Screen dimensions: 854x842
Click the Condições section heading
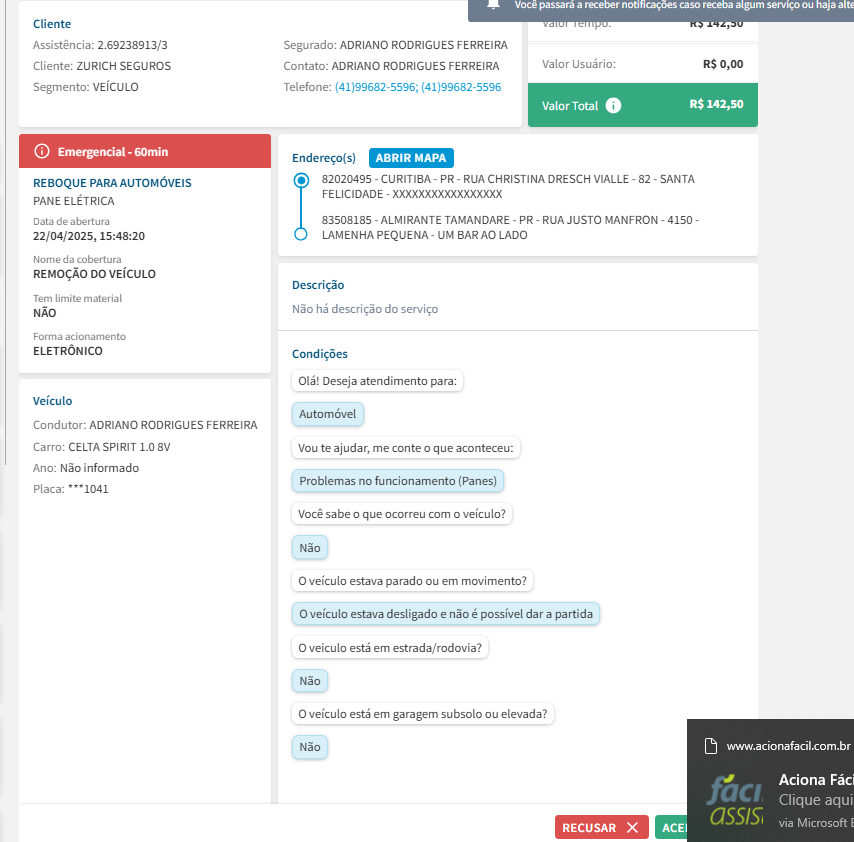[320, 354]
